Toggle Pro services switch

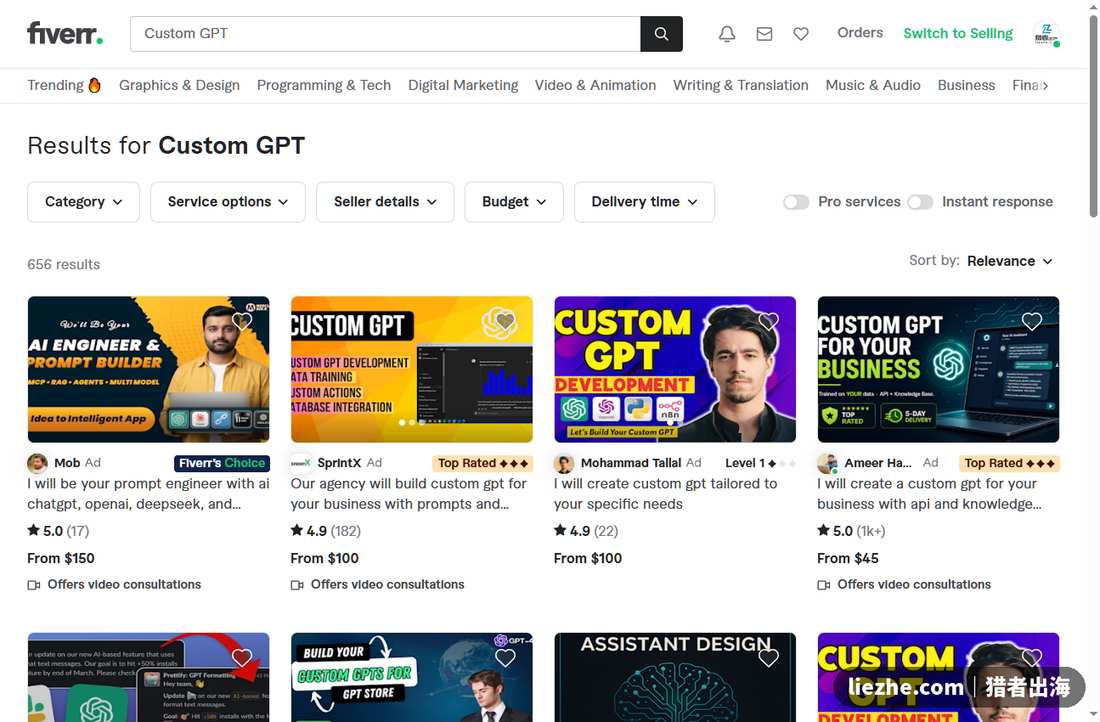796,202
